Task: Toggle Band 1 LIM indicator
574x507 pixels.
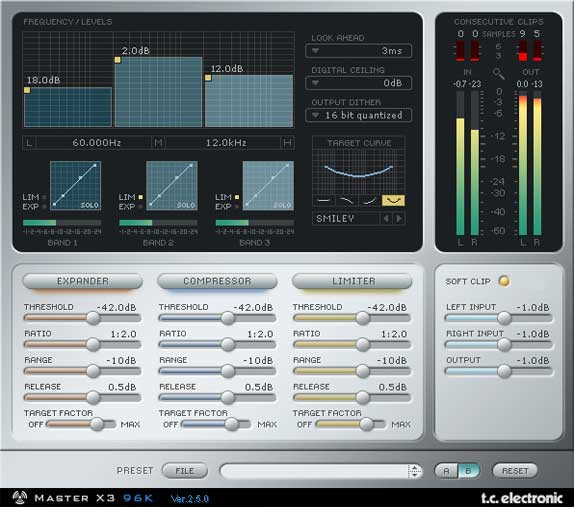Action: (44, 197)
